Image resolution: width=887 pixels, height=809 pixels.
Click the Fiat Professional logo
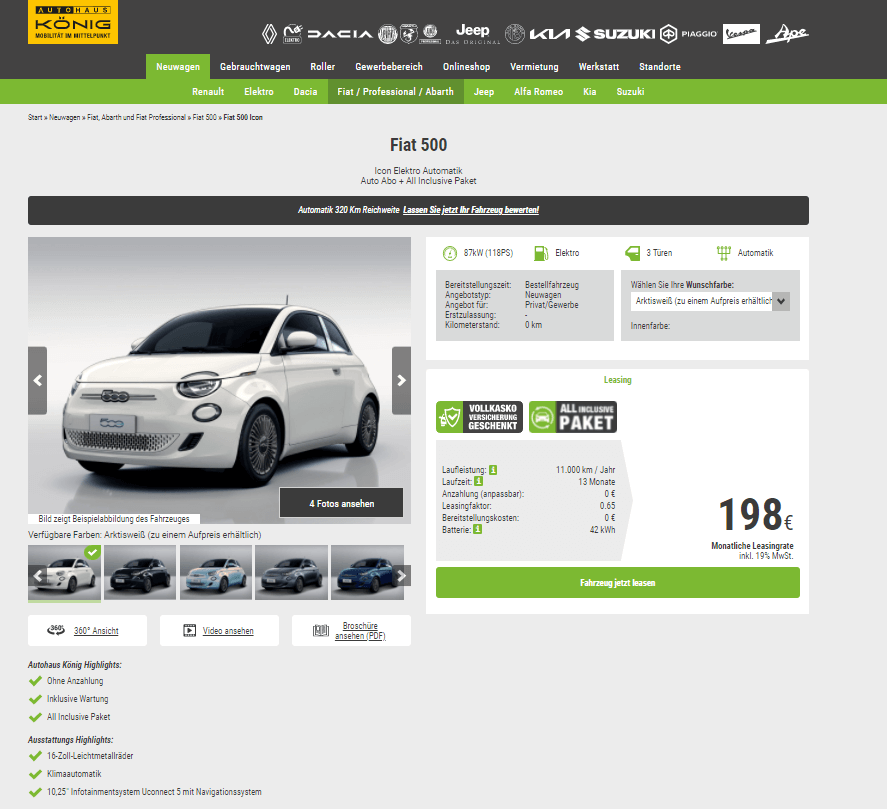tap(430, 34)
